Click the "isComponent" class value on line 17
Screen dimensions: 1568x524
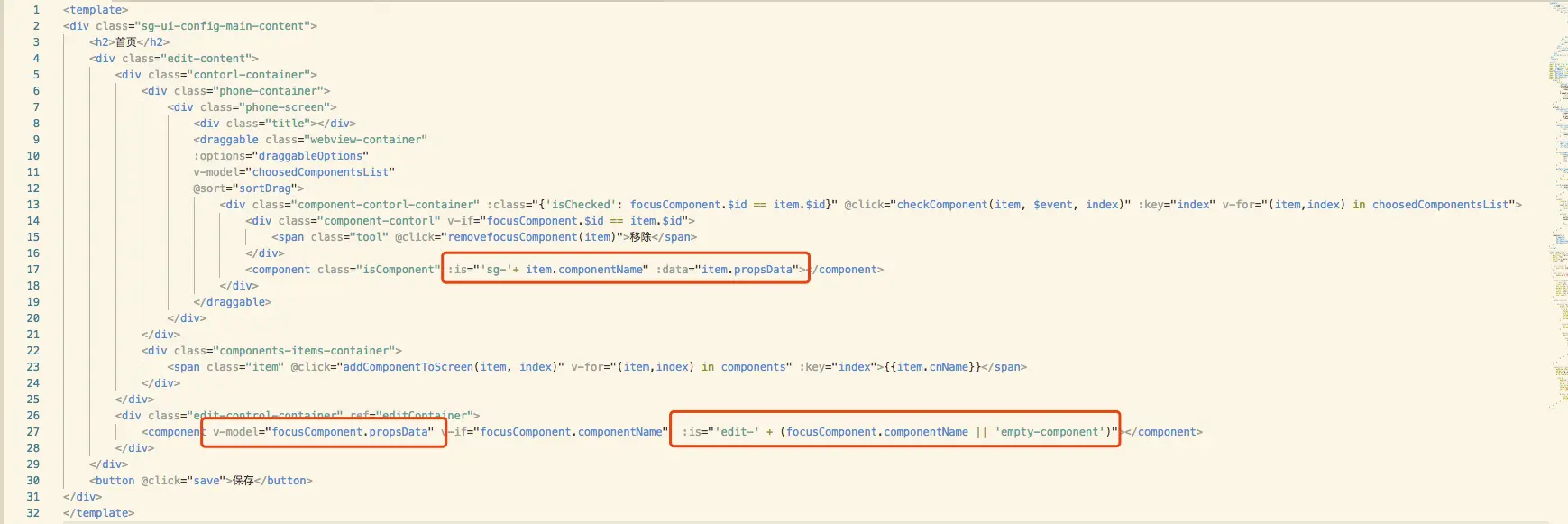(x=399, y=270)
